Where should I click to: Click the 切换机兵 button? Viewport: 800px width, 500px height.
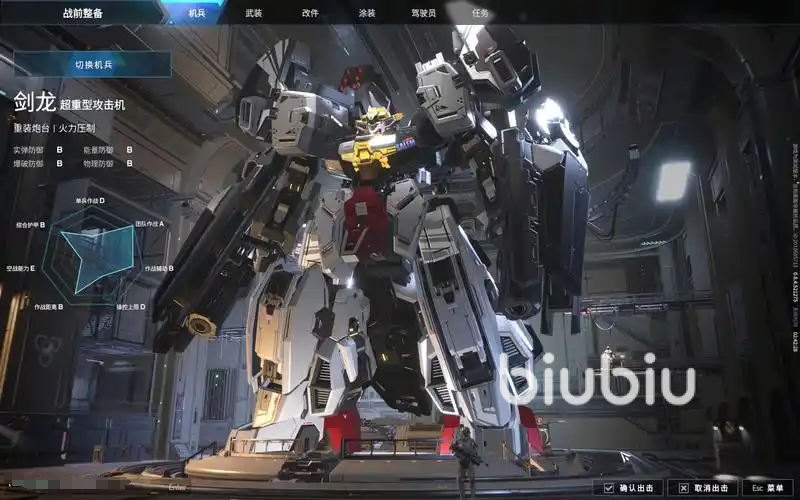click(93, 64)
